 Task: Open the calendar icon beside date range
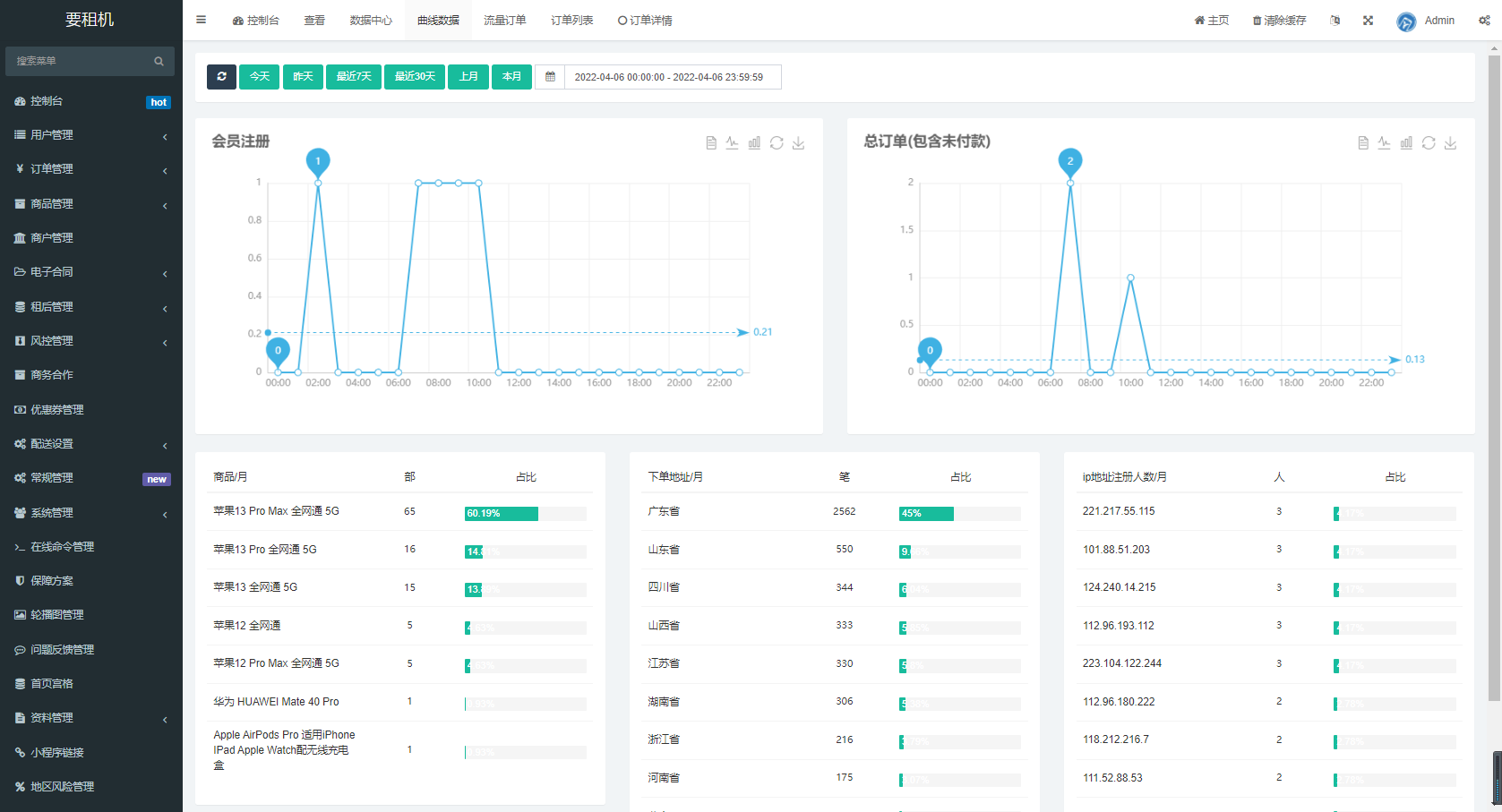tap(550, 77)
